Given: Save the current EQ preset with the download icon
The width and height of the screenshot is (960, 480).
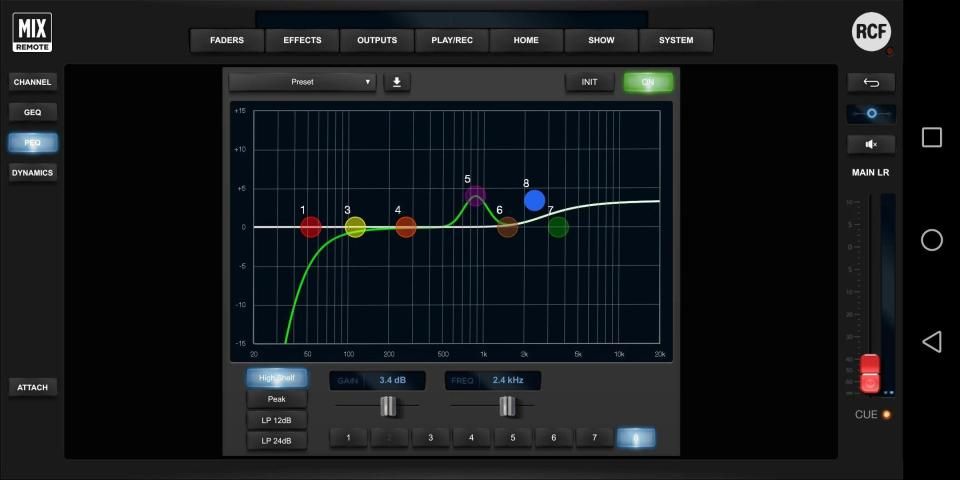Looking at the screenshot, I should pyautogui.click(x=397, y=82).
